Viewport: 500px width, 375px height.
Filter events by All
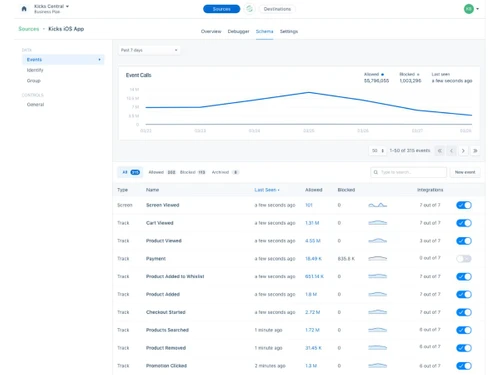click(131, 172)
